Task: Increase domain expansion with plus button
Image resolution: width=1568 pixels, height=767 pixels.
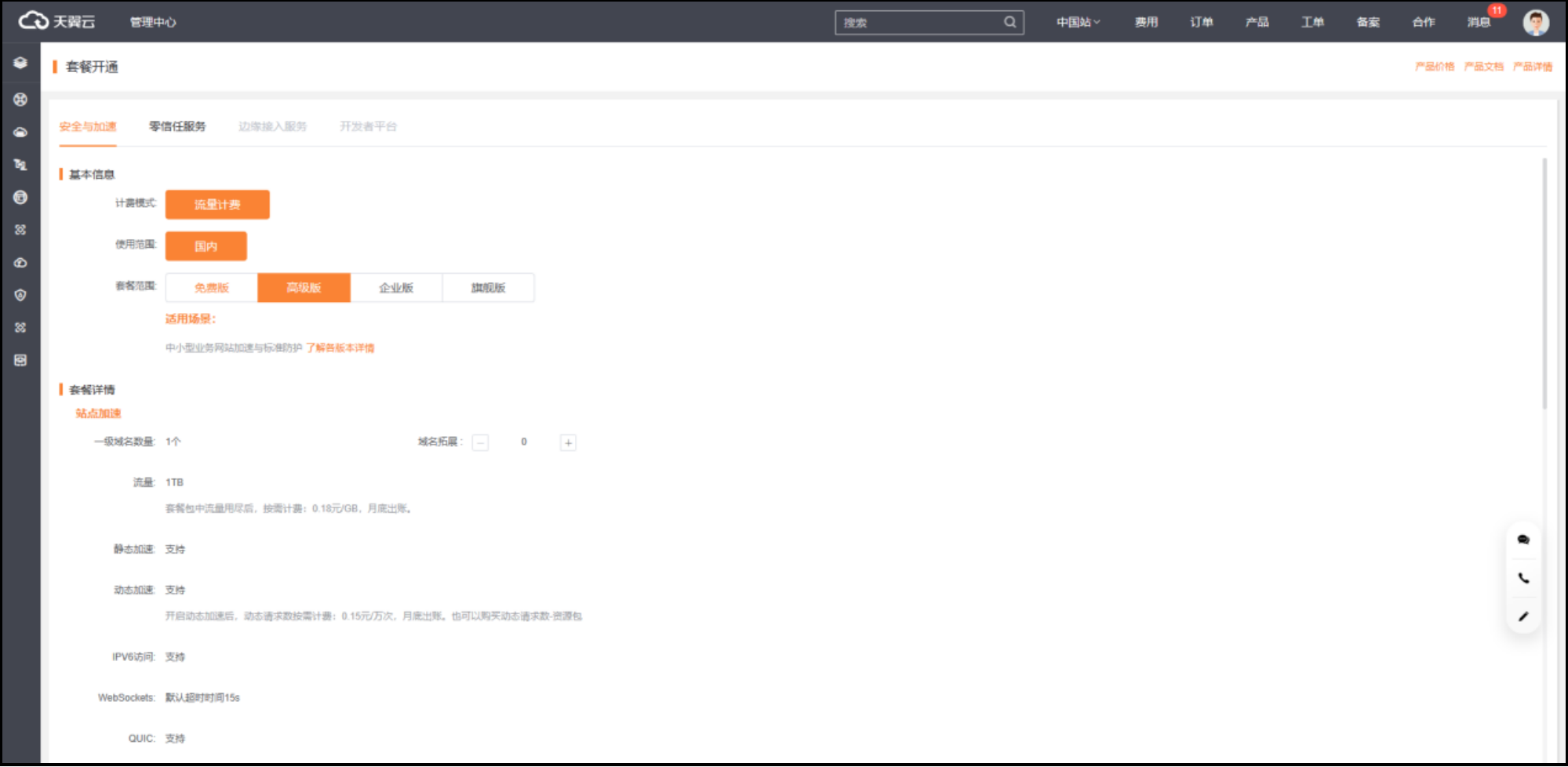Action: [x=568, y=443]
